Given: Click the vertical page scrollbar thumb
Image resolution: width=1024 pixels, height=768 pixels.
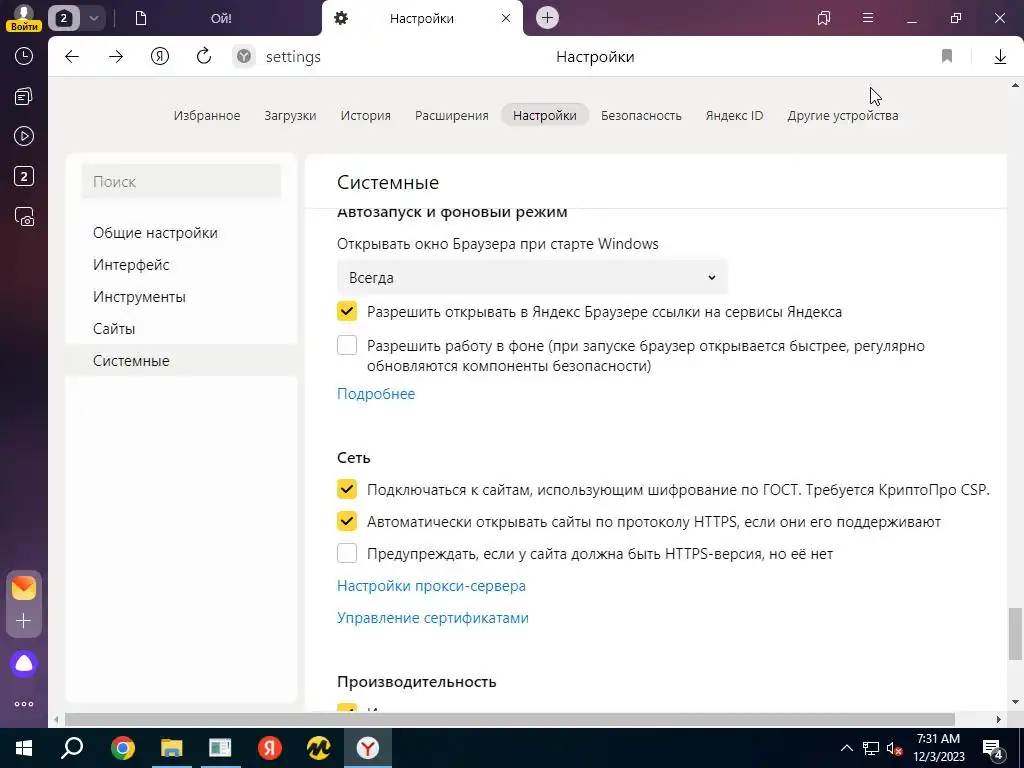Looking at the screenshot, I should 1015,633.
